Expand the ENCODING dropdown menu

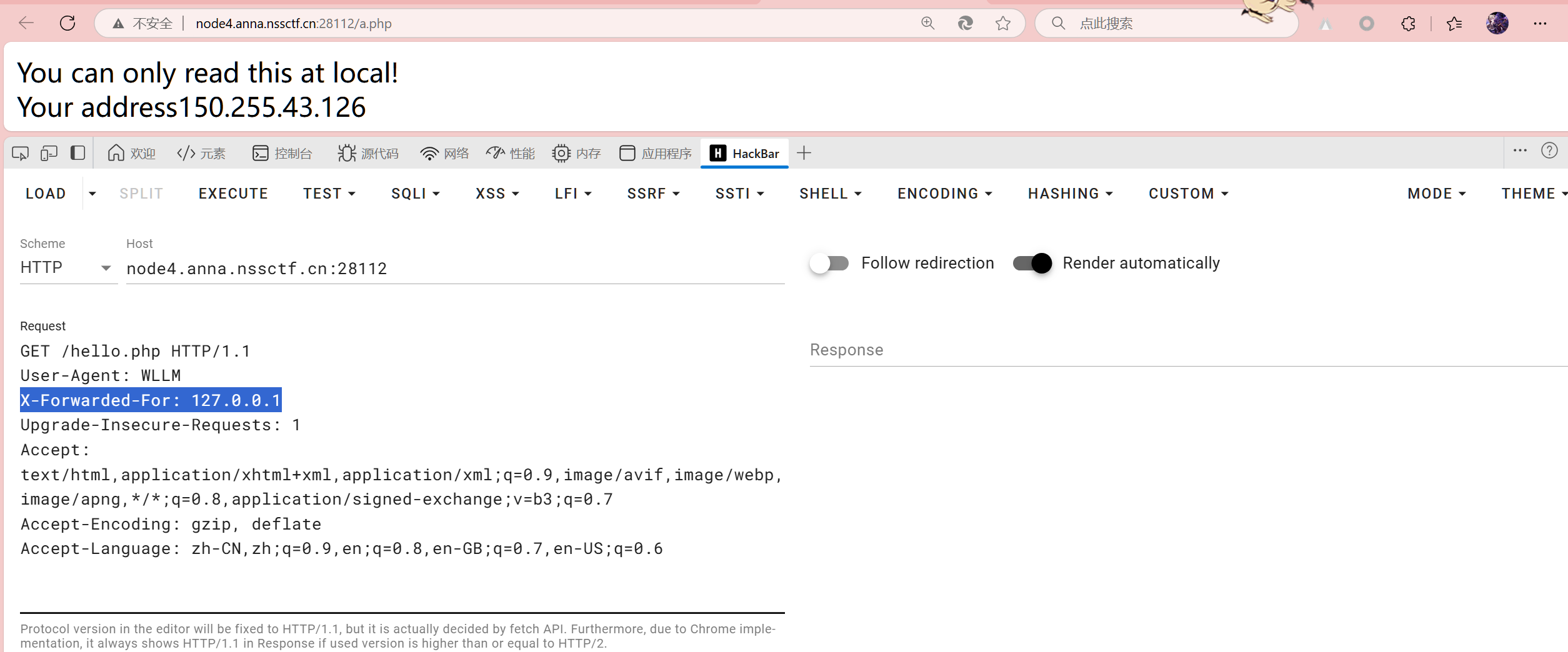pos(945,194)
